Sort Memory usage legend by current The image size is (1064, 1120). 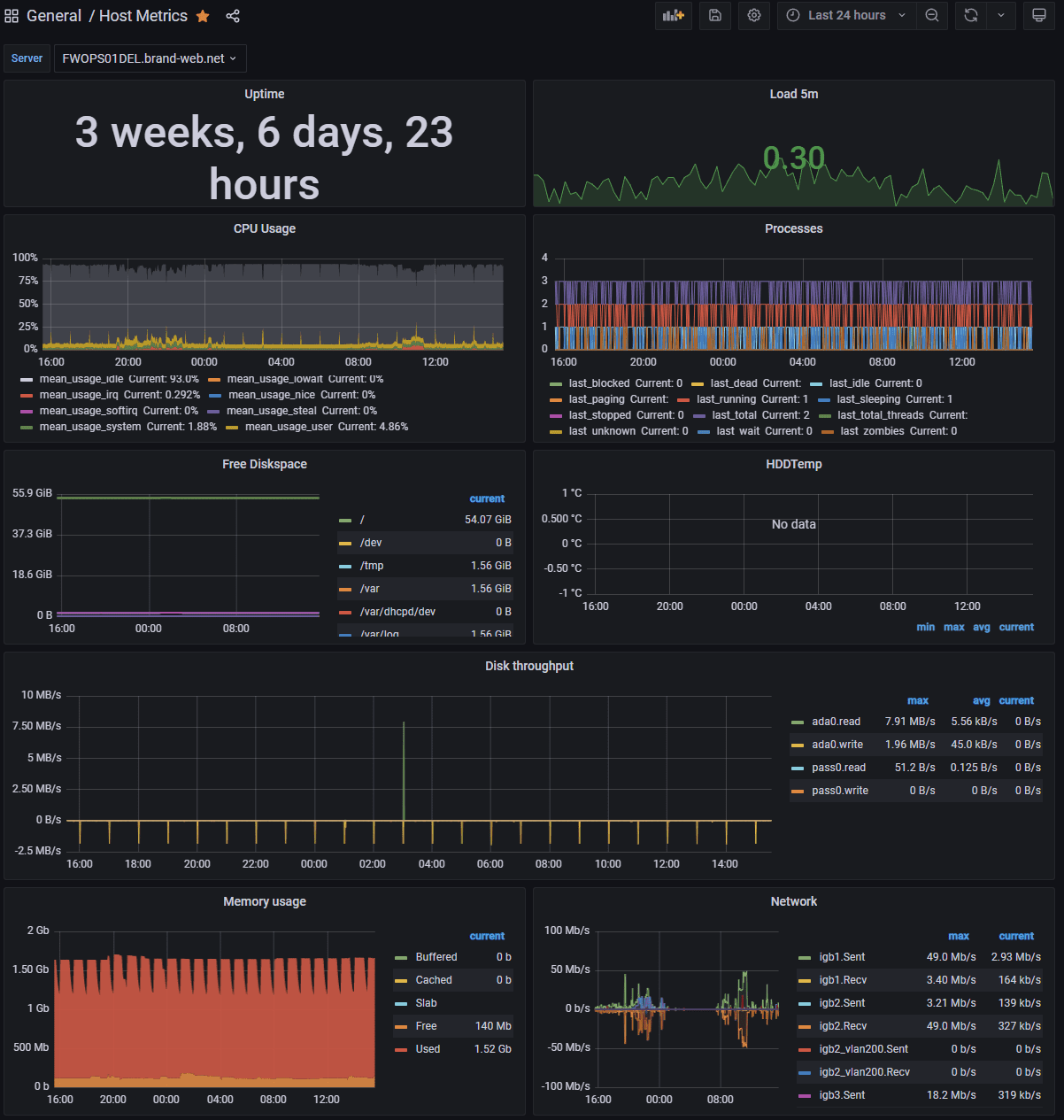point(487,936)
